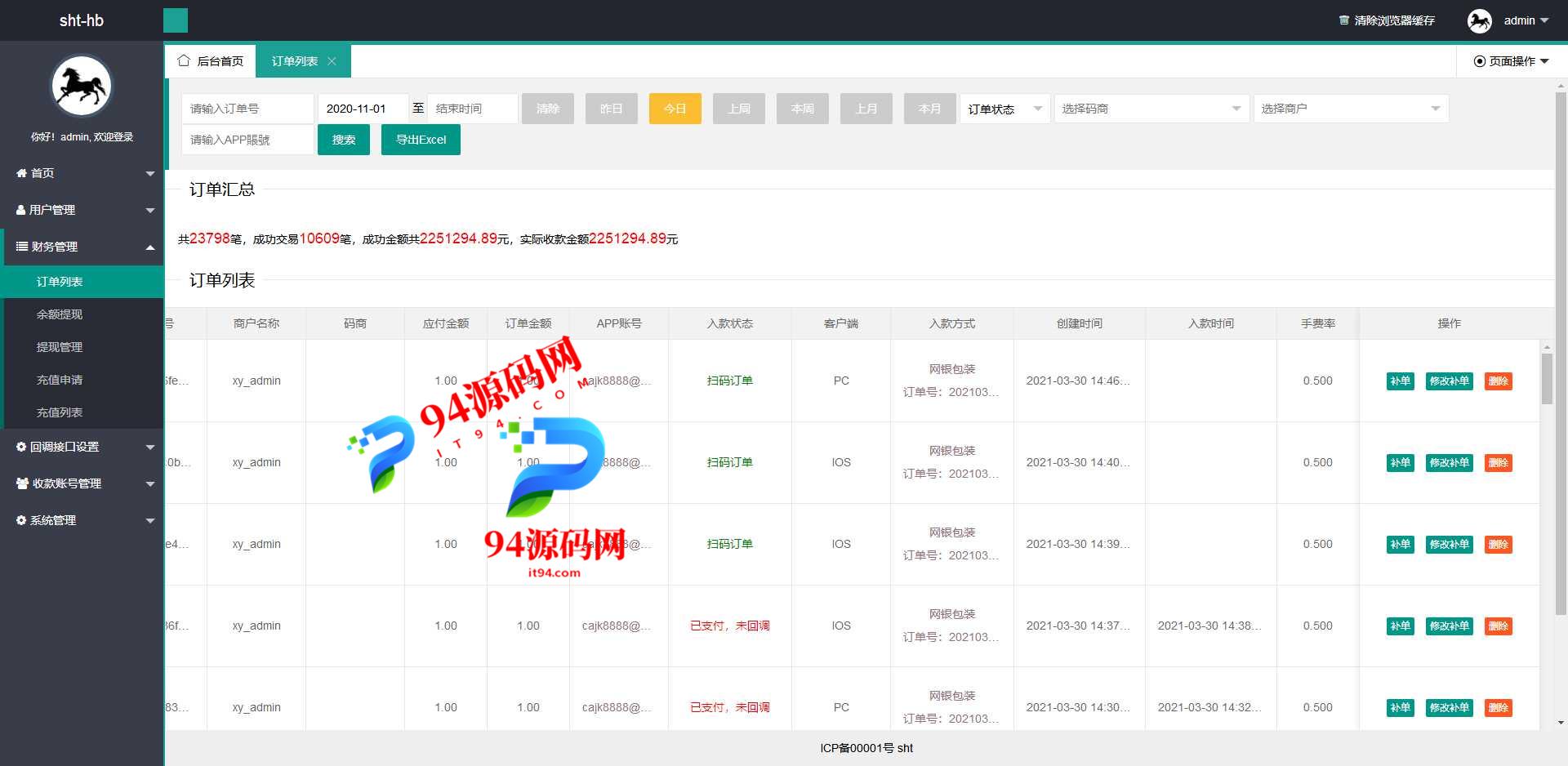Image resolution: width=1568 pixels, height=766 pixels.
Task: Open 提现管理 in the sidebar
Action: [x=82, y=347]
